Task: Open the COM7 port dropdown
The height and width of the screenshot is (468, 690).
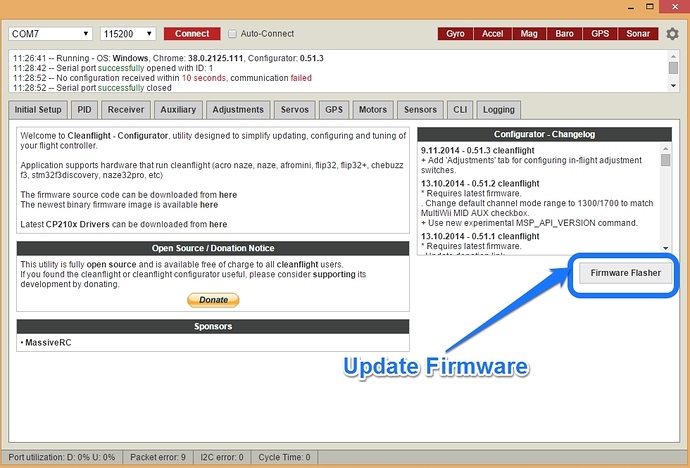Action: pyautogui.click(x=50, y=34)
